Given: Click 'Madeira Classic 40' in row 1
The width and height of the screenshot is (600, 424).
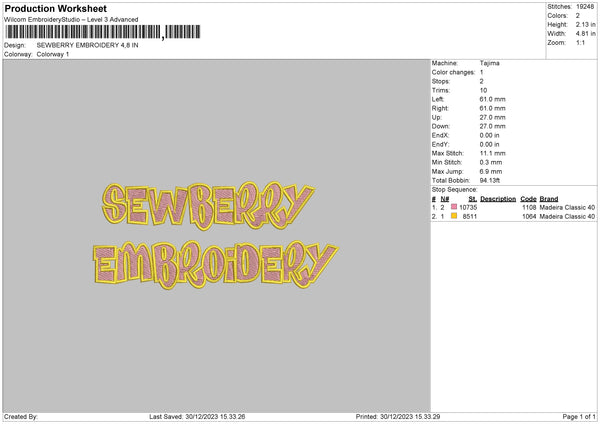Looking at the screenshot, I should click(567, 207).
